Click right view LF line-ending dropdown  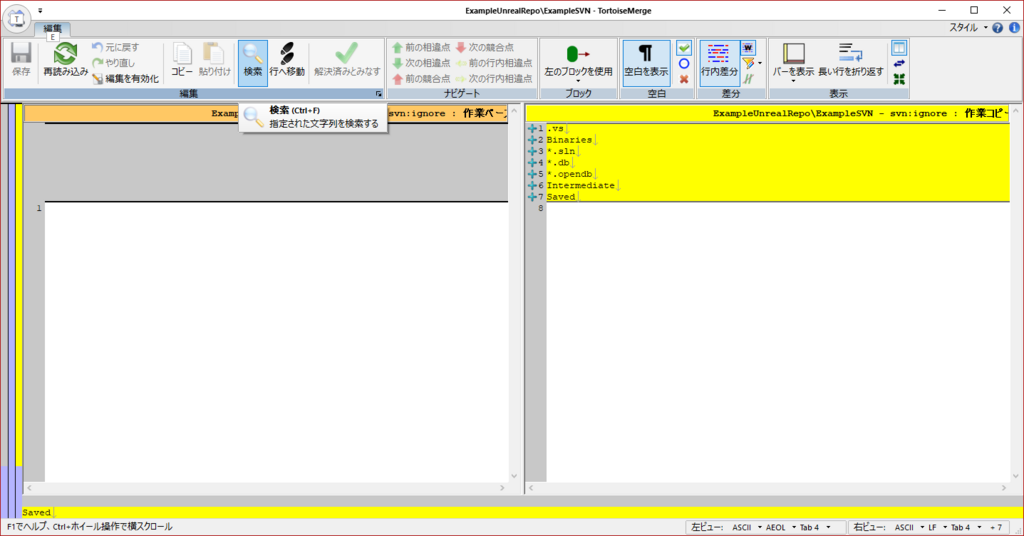coord(938,527)
